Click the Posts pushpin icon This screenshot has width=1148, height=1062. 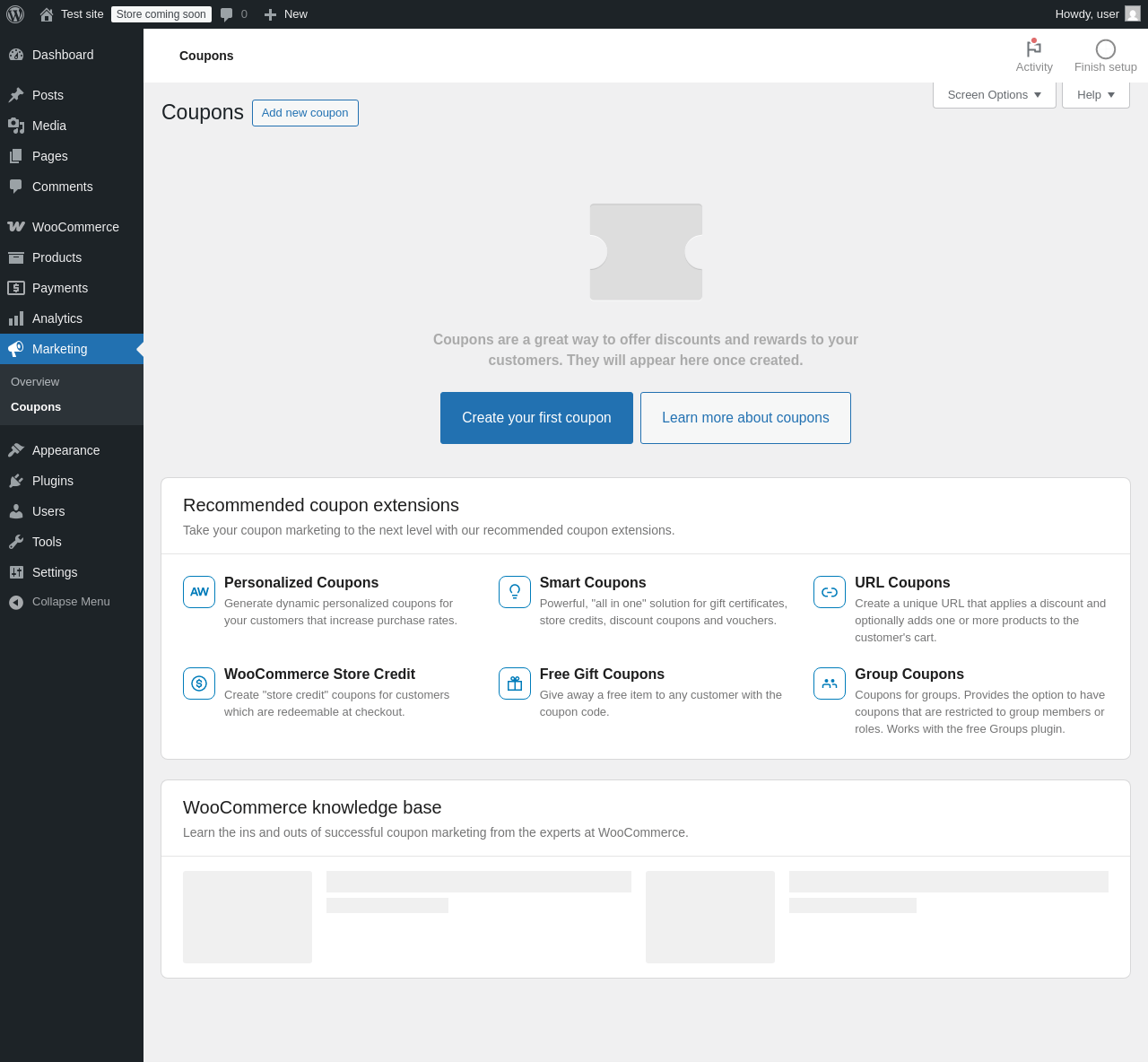pos(16,95)
